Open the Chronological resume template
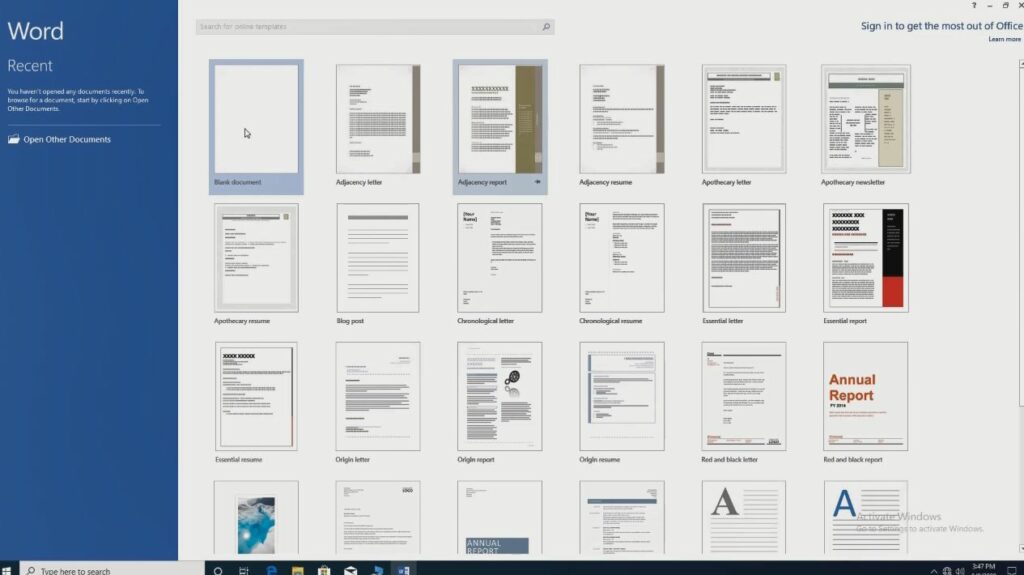Image resolution: width=1024 pixels, height=575 pixels. coord(621,258)
